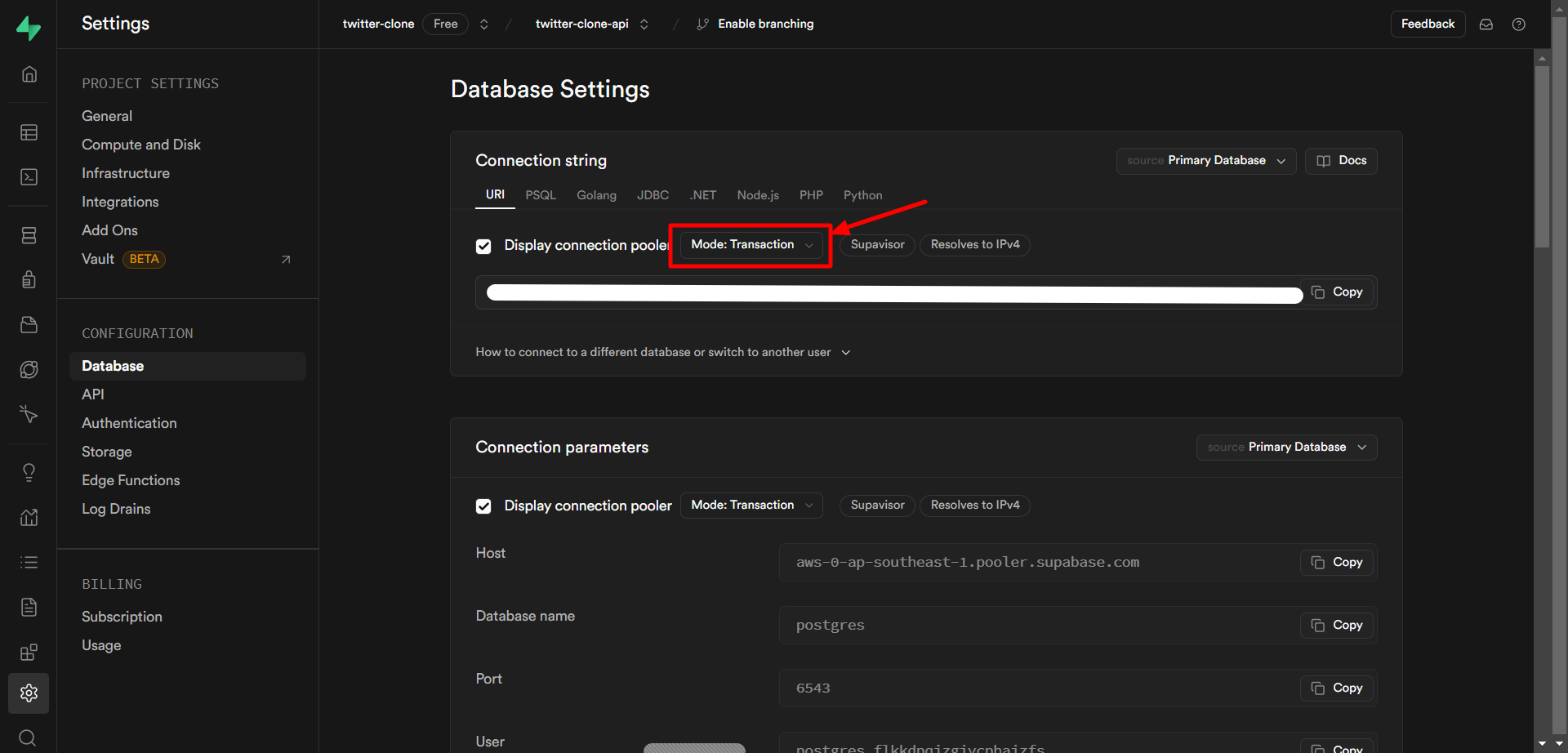The width and height of the screenshot is (1568, 753).
Task: Switch to the PHP tab
Action: coord(811,195)
